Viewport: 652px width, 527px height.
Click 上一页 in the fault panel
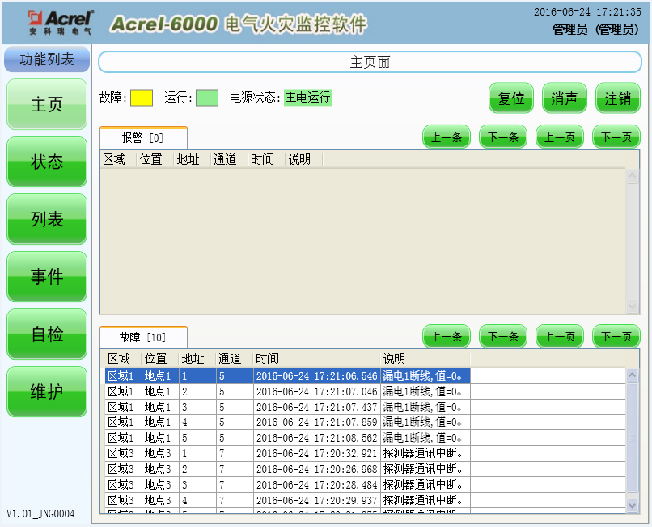click(x=560, y=336)
